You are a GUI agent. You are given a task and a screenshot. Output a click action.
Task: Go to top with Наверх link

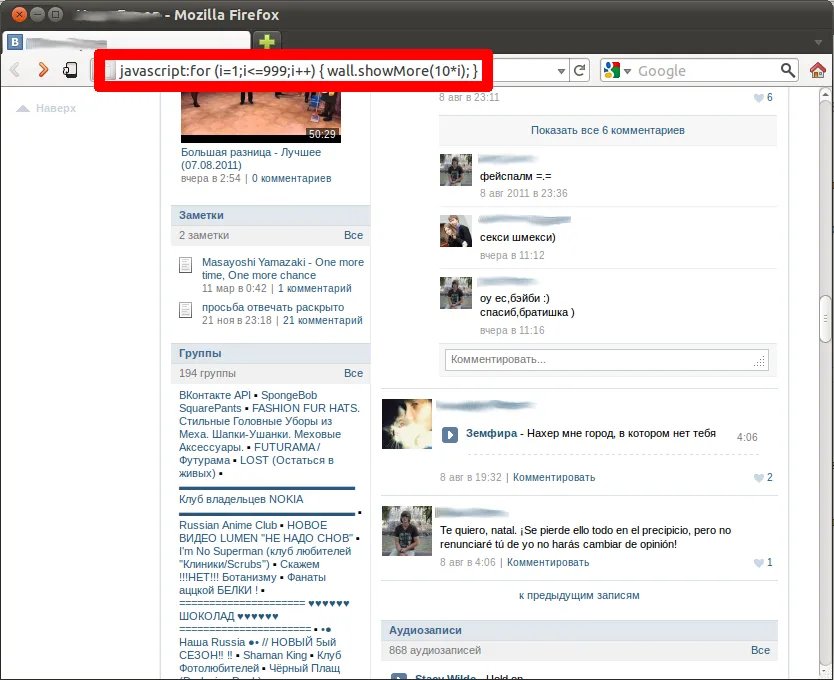[47, 108]
